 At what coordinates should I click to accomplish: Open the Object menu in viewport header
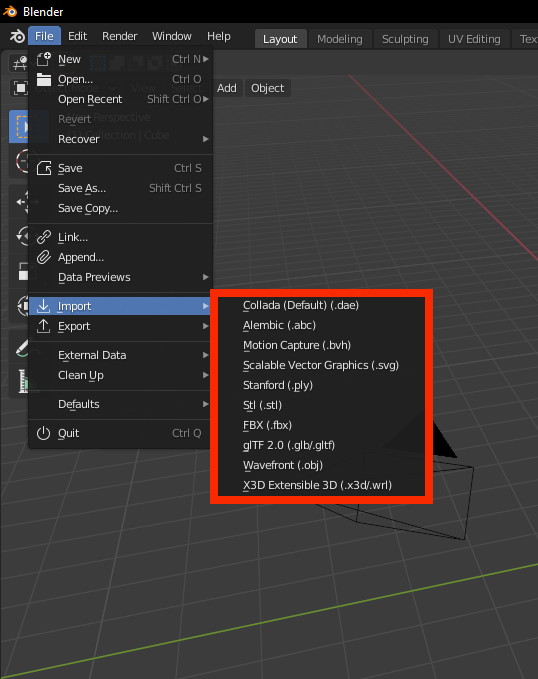(268, 88)
